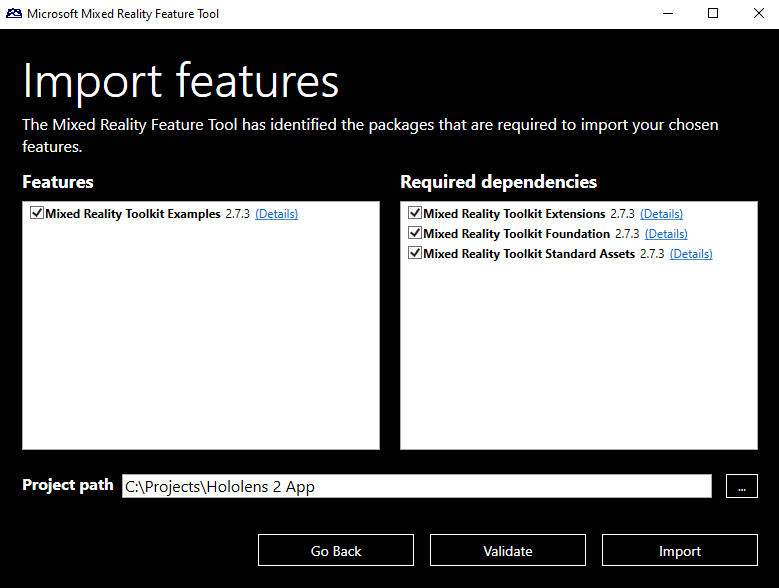Select the Mixed Reality Toolkit Examples text
Screen dimensions: 779x588
133,214
